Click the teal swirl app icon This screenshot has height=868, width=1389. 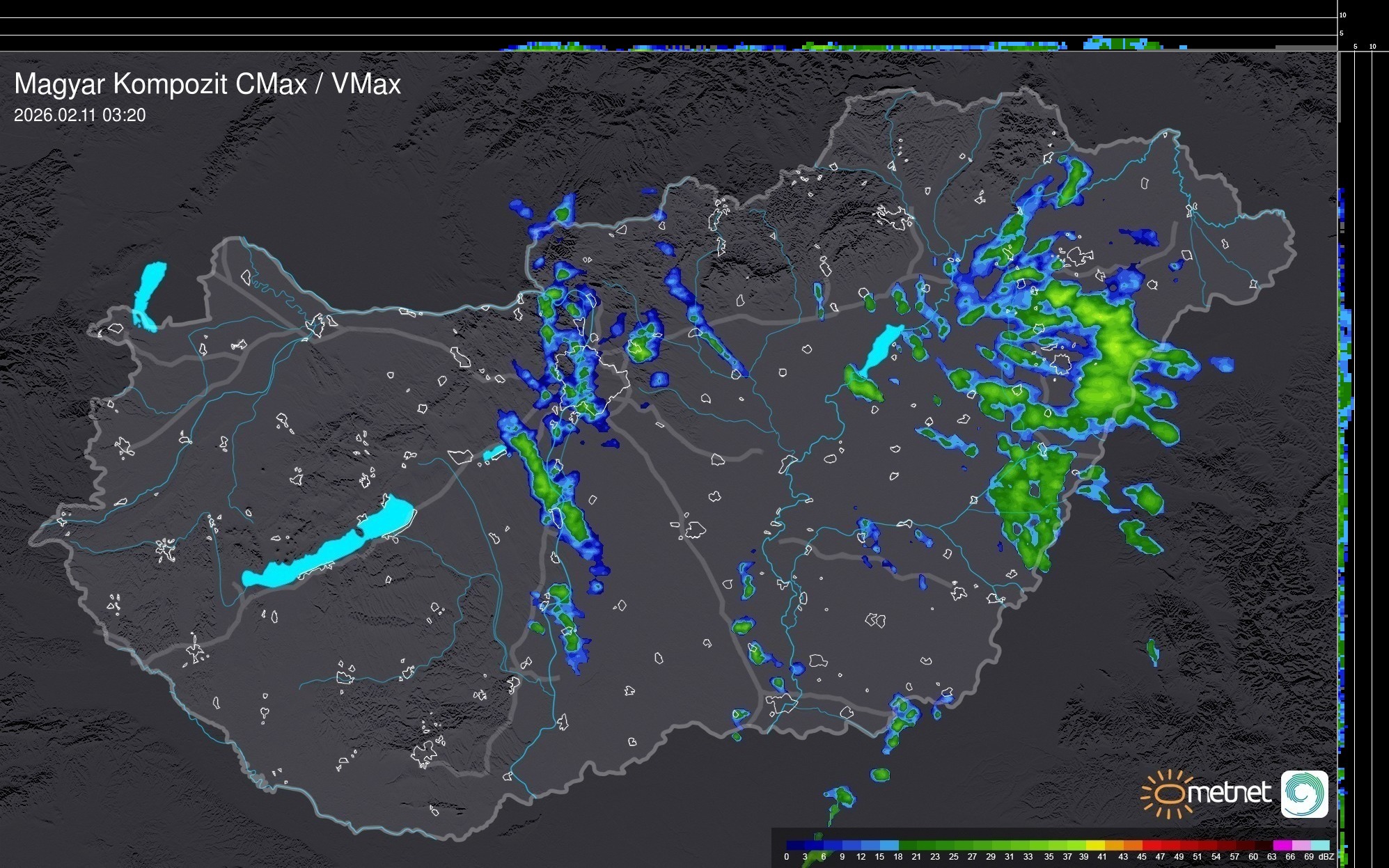pyautogui.click(x=1304, y=794)
